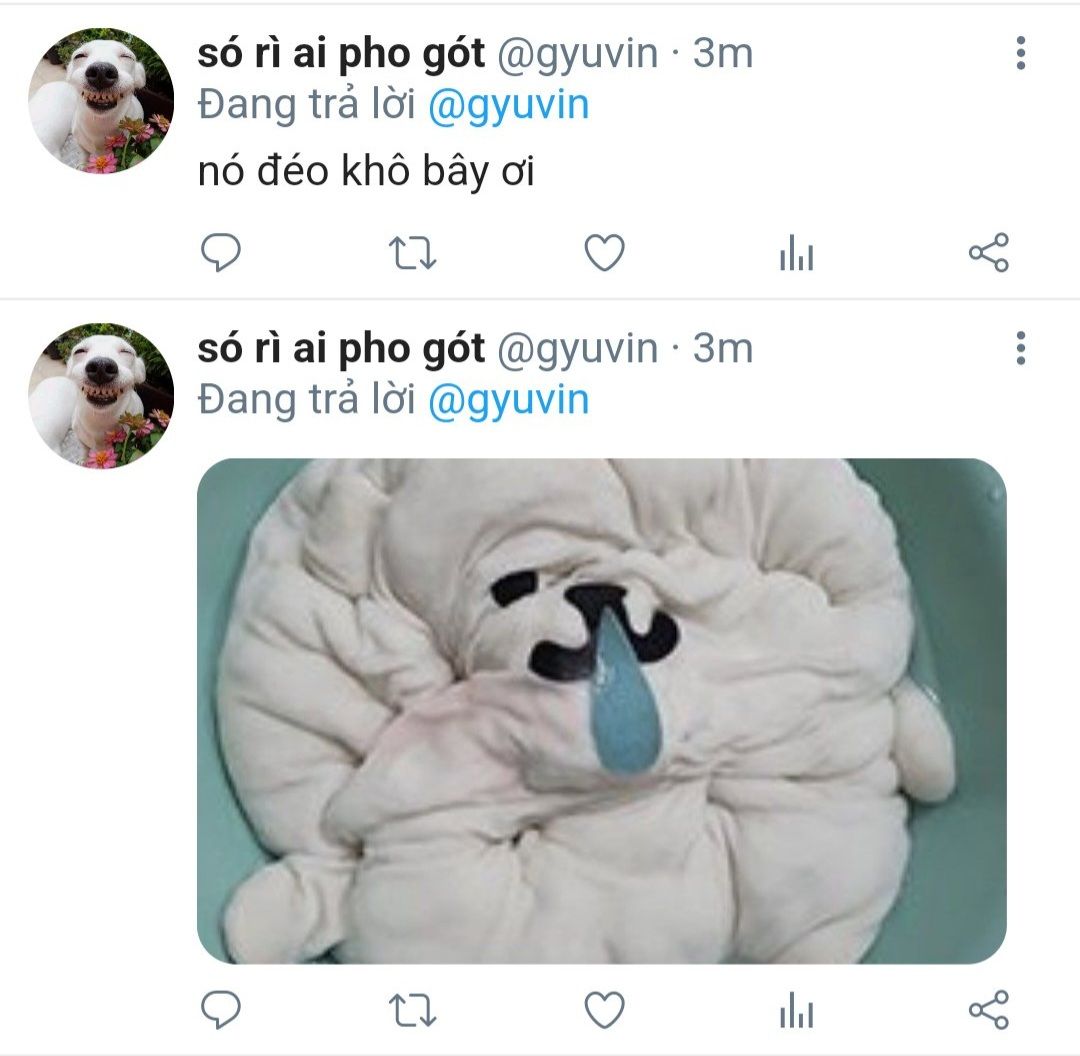Screen dimensions: 1080x1056
Task: View analytics of the first tweet
Action: click(796, 252)
